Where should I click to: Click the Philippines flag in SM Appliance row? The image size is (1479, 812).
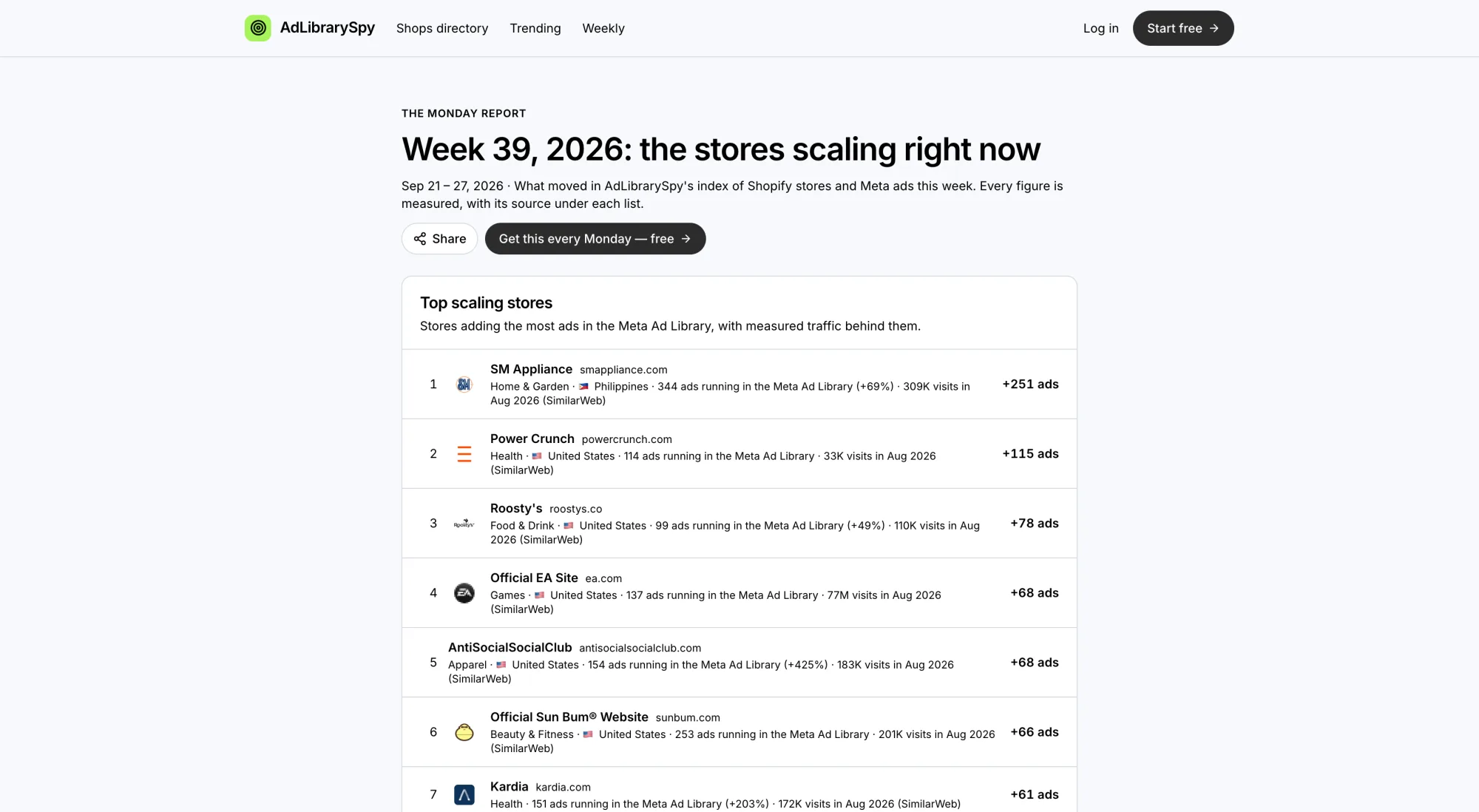point(583,387)
